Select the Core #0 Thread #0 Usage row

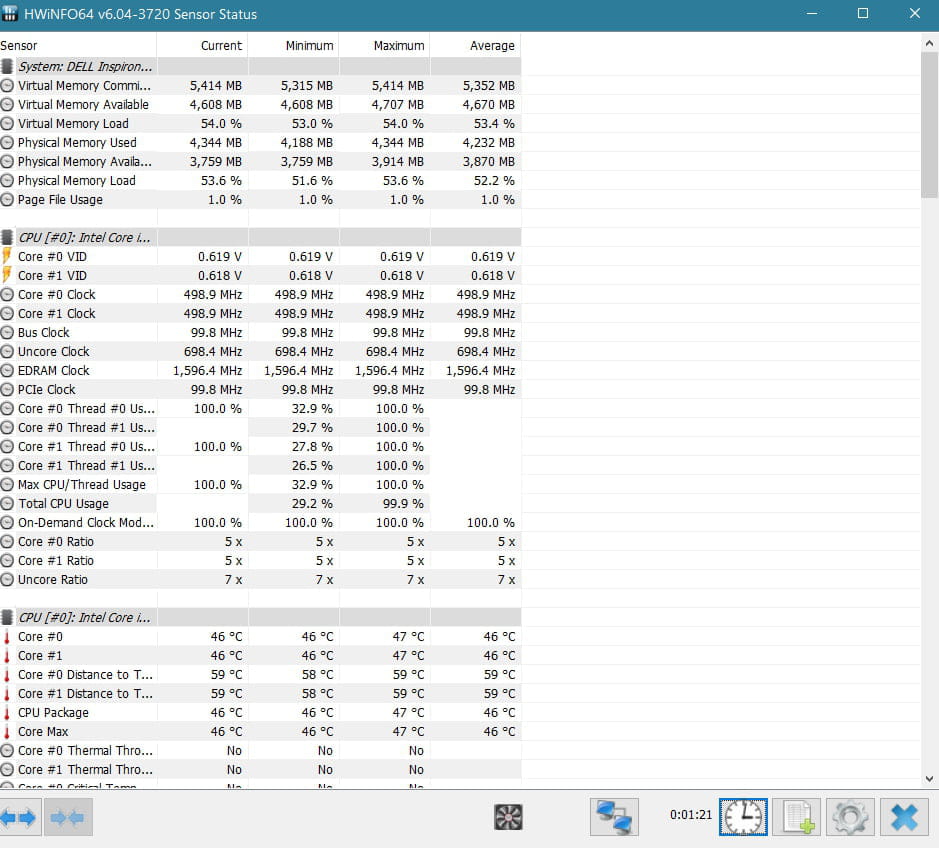click(x=261, y=408)
